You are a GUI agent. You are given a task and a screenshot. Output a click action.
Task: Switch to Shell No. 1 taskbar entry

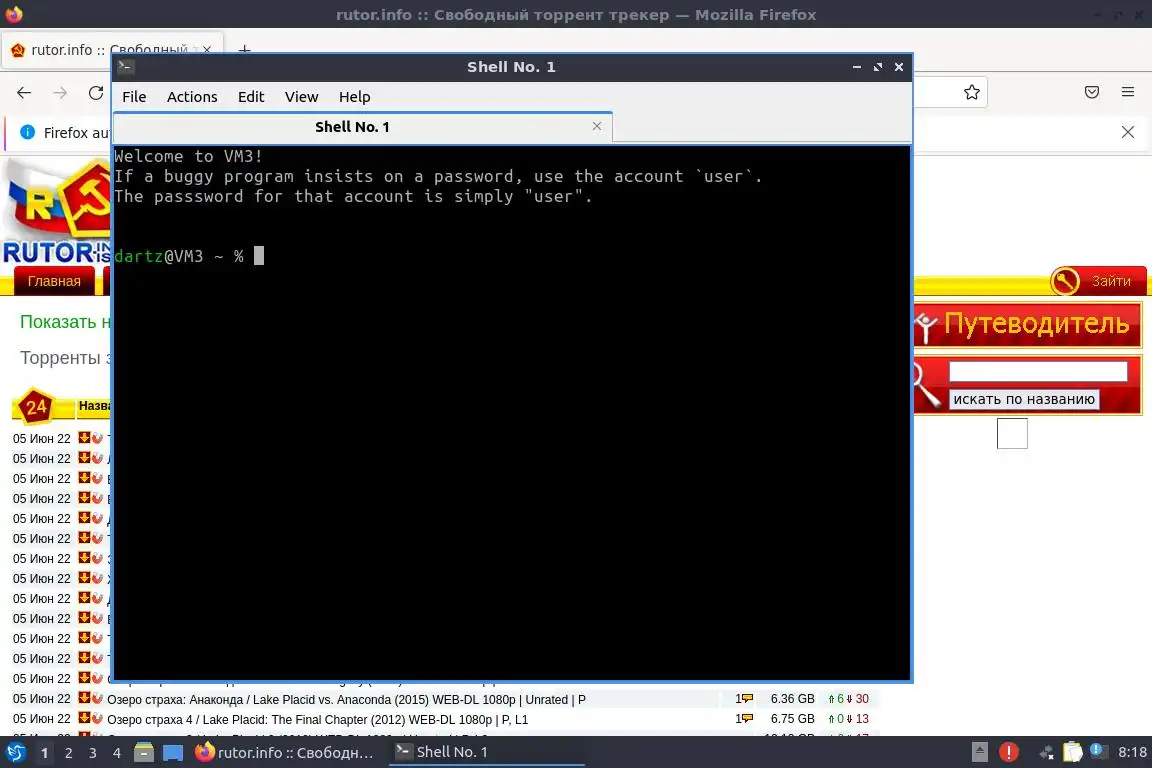486,753
